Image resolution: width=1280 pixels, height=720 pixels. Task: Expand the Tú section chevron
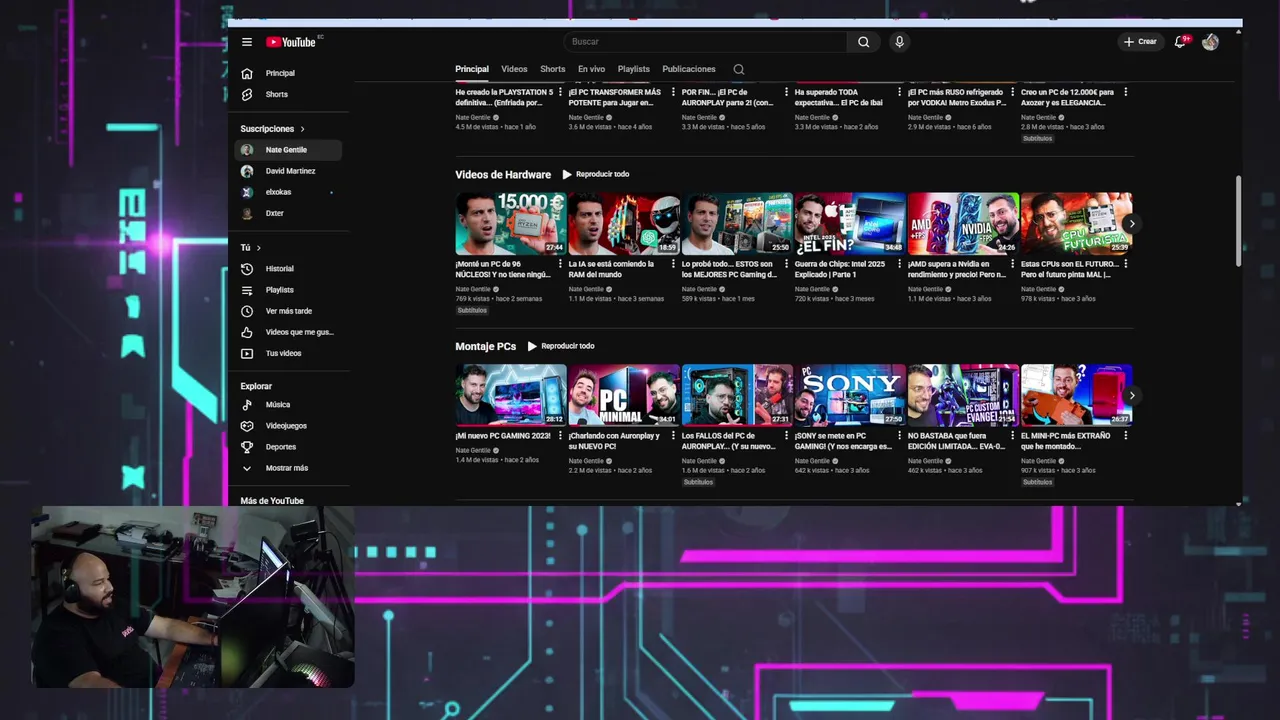tap(258, 248)
